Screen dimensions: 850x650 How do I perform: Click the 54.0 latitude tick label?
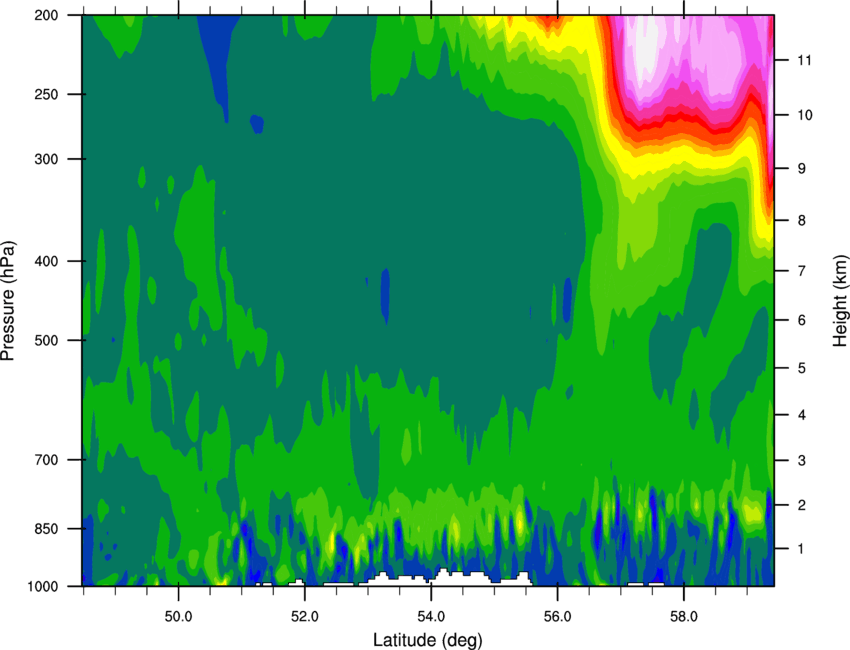tap(432, 616)
